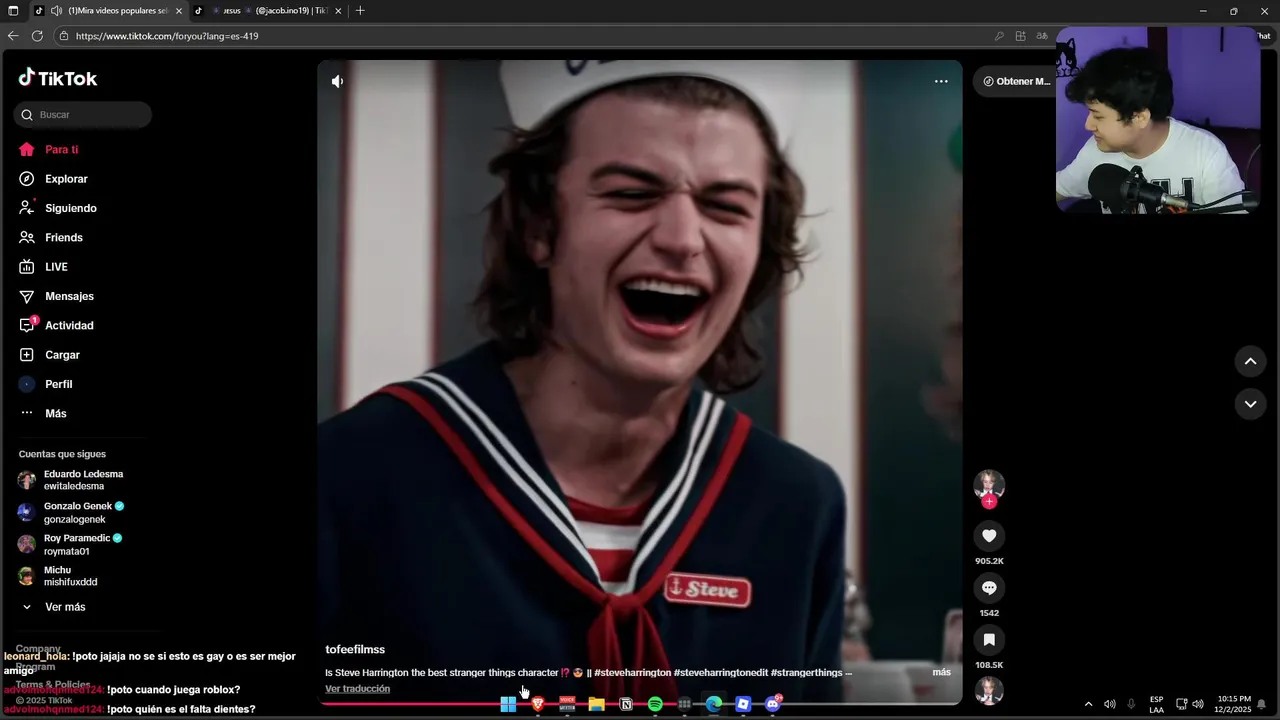This screenshot has height=720, width=1280.
Task: Open Microsoft Edge from the taskbar
Action: pos(714,704)
